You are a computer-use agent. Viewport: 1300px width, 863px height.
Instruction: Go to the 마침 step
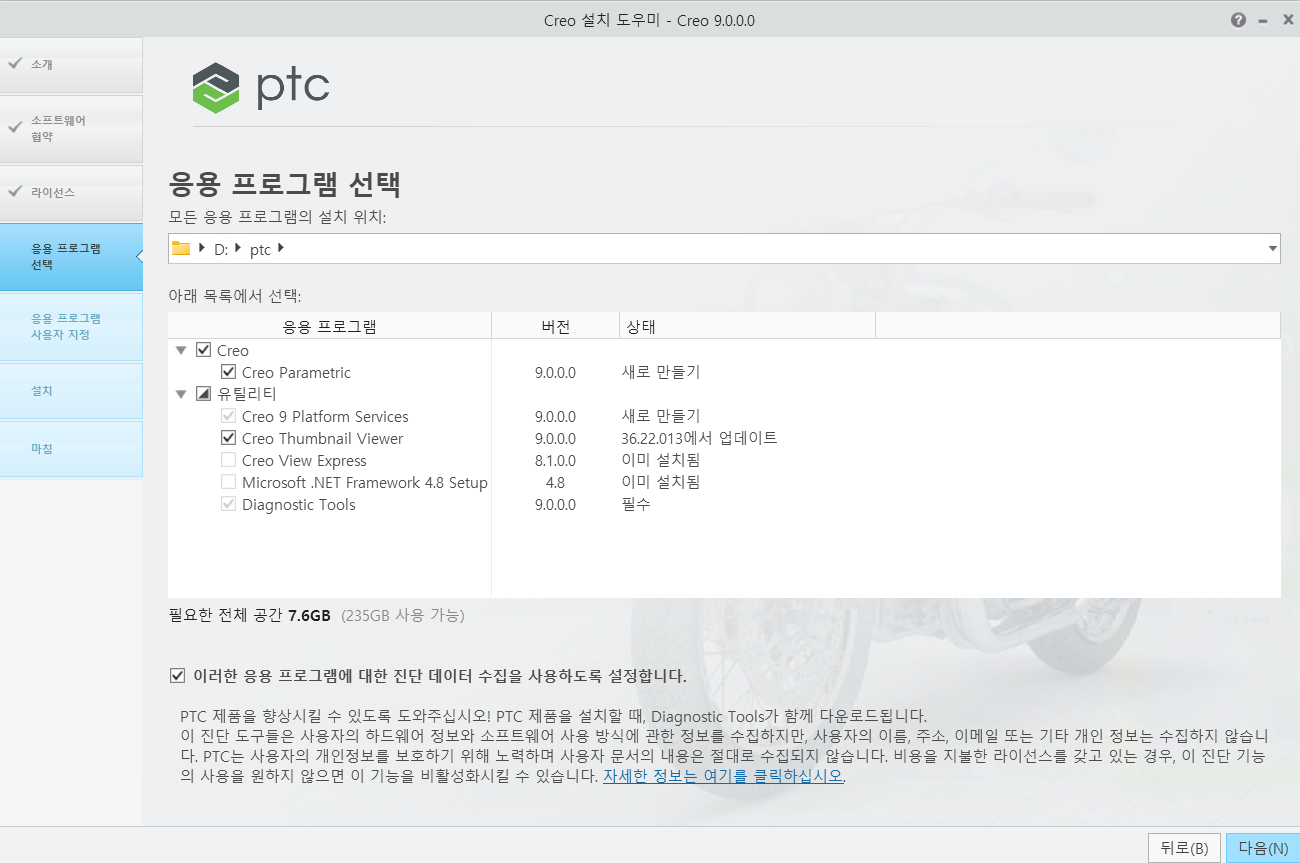(x=71, y=449)
